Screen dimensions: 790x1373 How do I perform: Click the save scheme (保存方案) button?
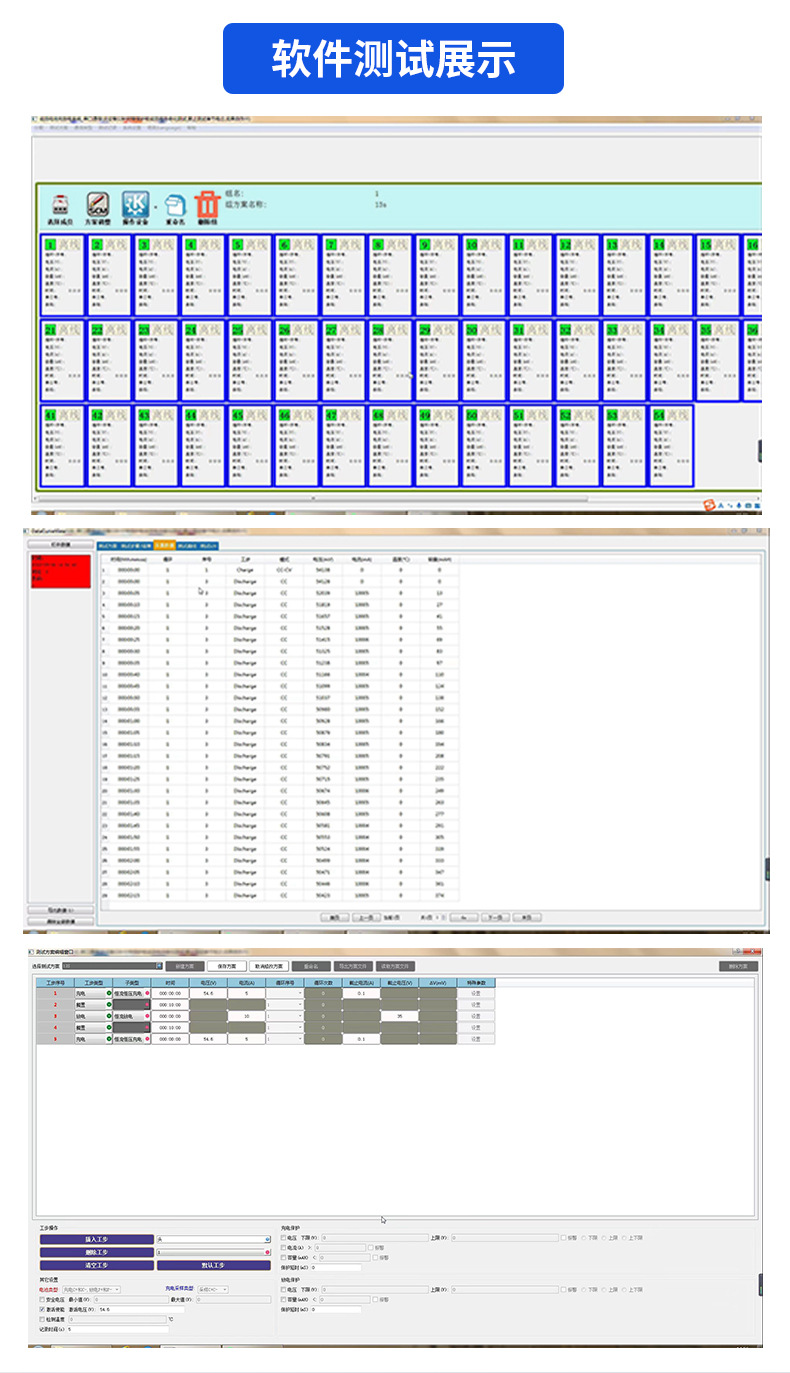point(225,966)
